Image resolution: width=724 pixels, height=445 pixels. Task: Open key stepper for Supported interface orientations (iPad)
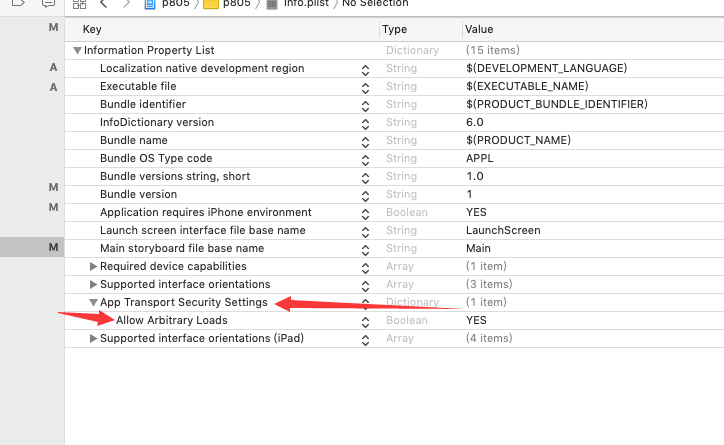click(x=365, y=340)
